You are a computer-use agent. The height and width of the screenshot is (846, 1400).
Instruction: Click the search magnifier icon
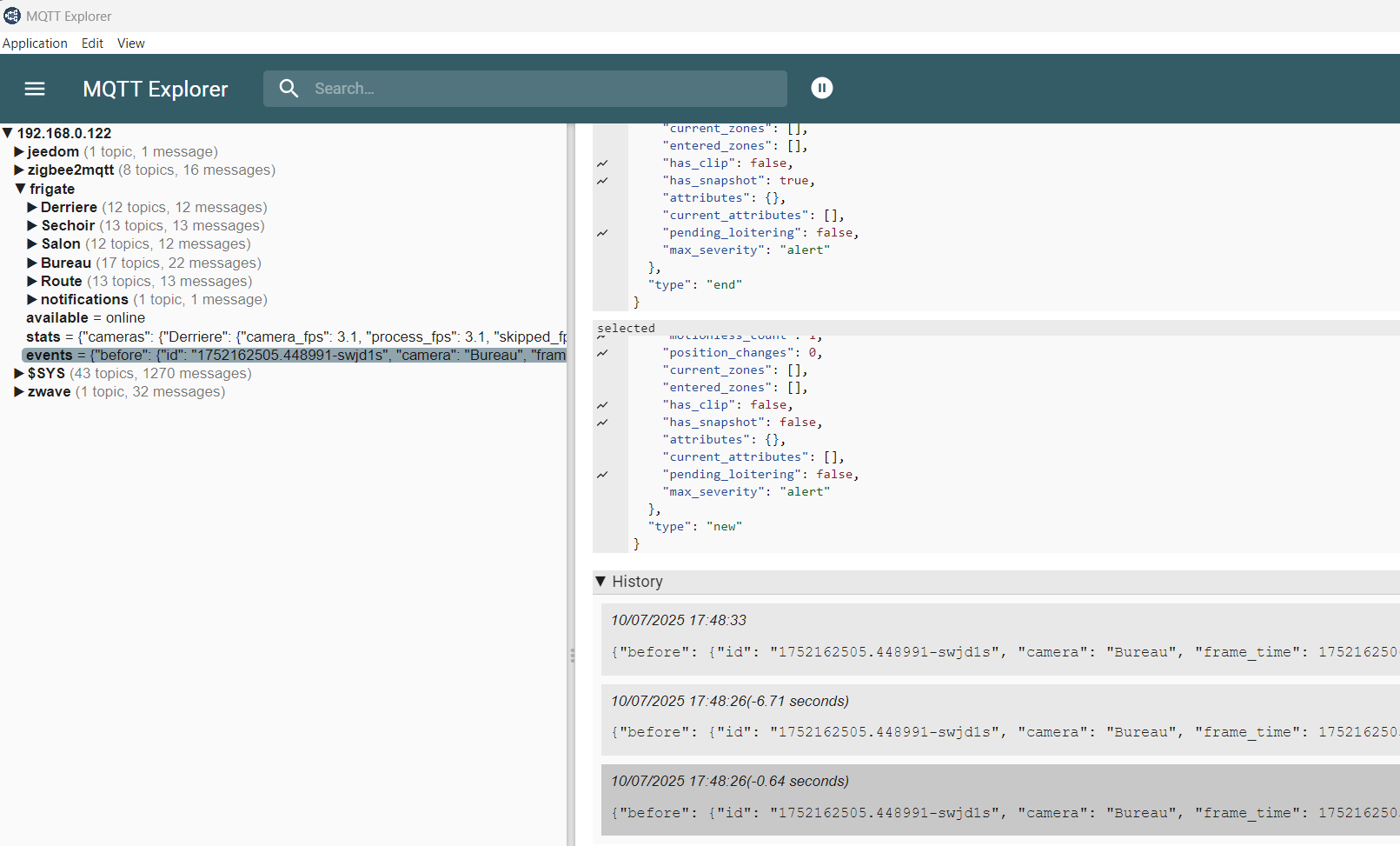click(x=289, y=89)
